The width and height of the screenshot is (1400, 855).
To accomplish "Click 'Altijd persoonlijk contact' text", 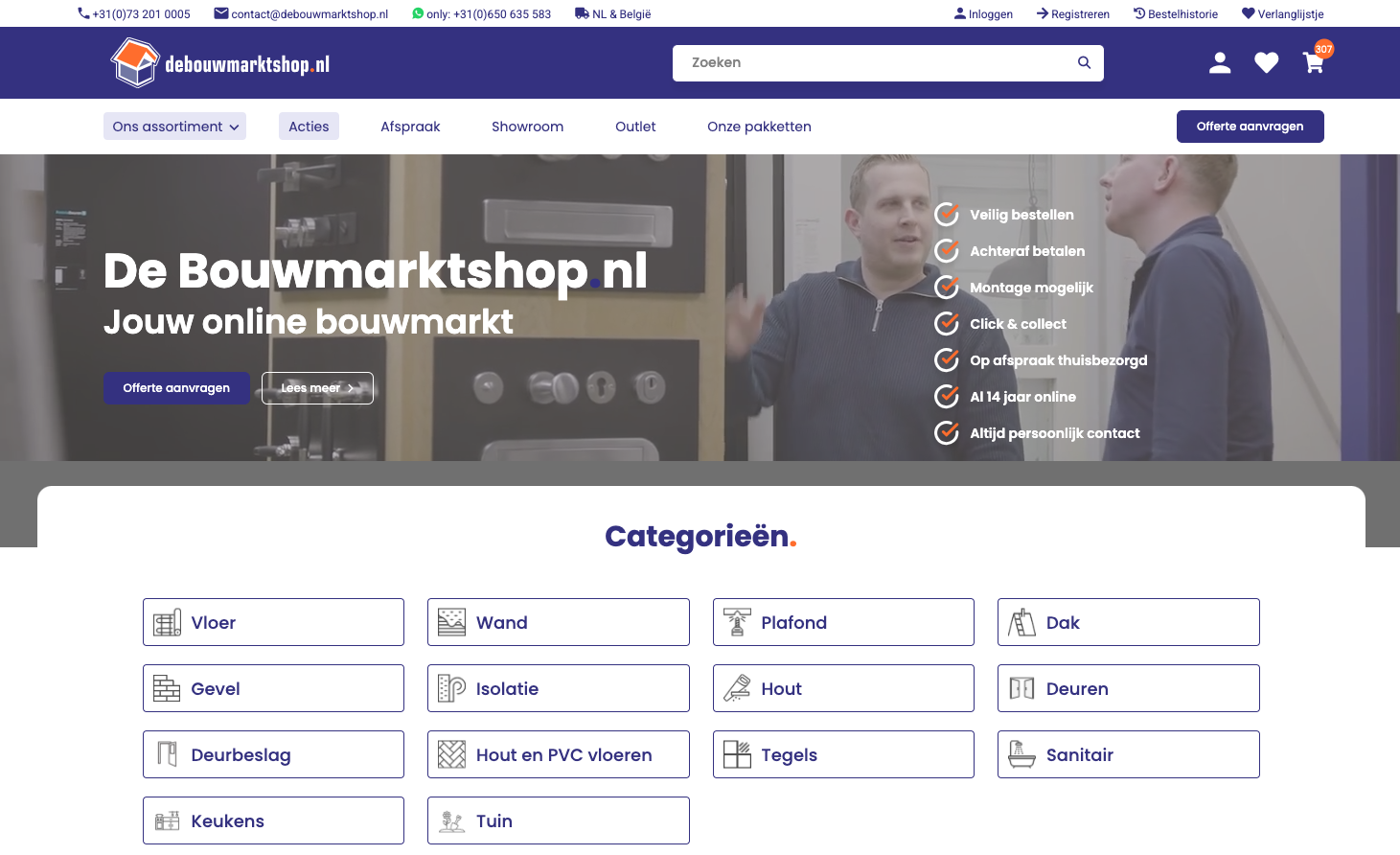I will [1054, 433].
